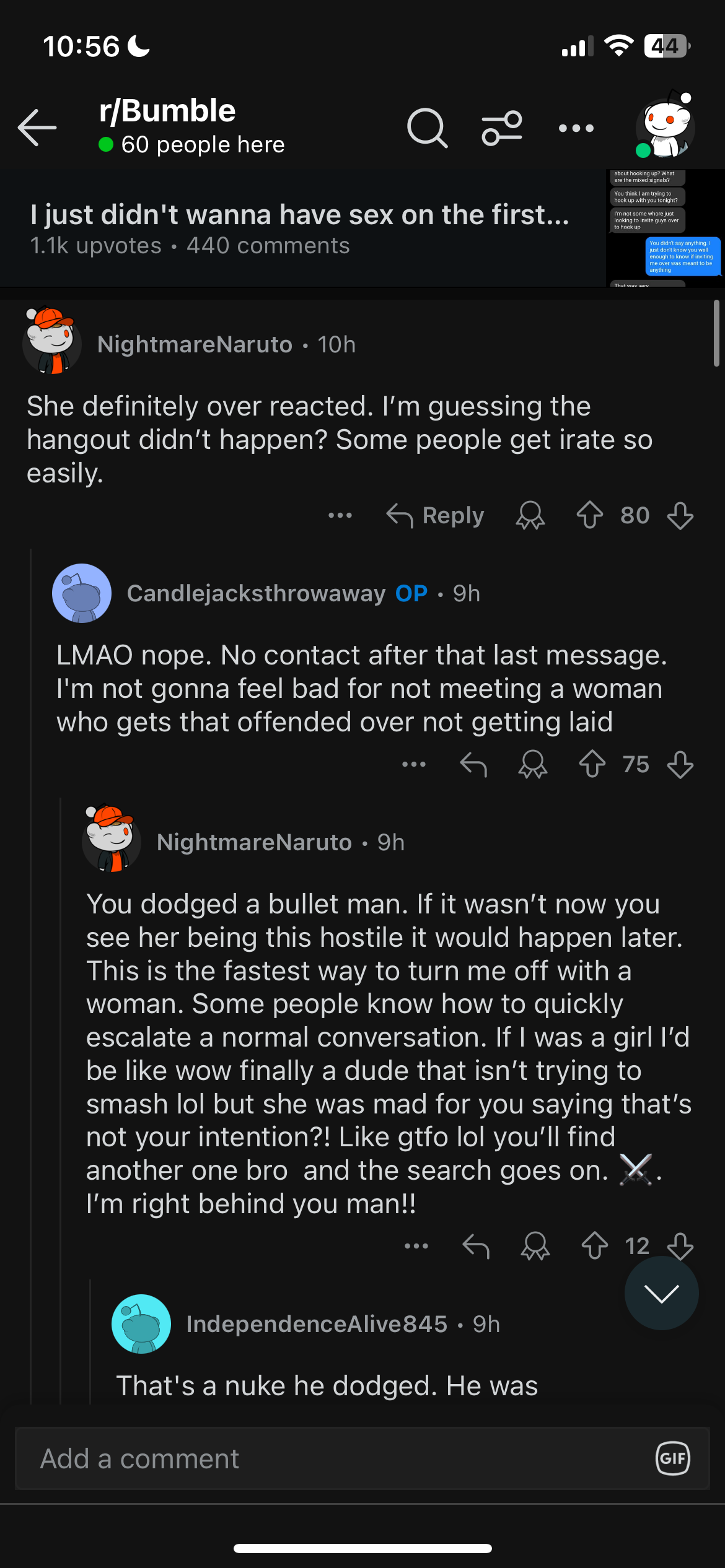725x1568 pixels.
Task: Open the header three-dot overflow menu
Action: [576, 128]
